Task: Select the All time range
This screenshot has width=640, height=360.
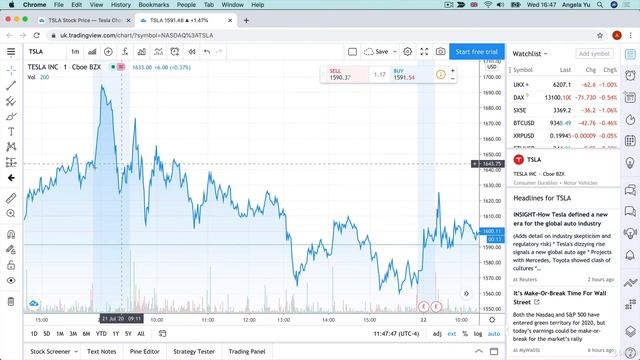Action: tap(141, 334)
